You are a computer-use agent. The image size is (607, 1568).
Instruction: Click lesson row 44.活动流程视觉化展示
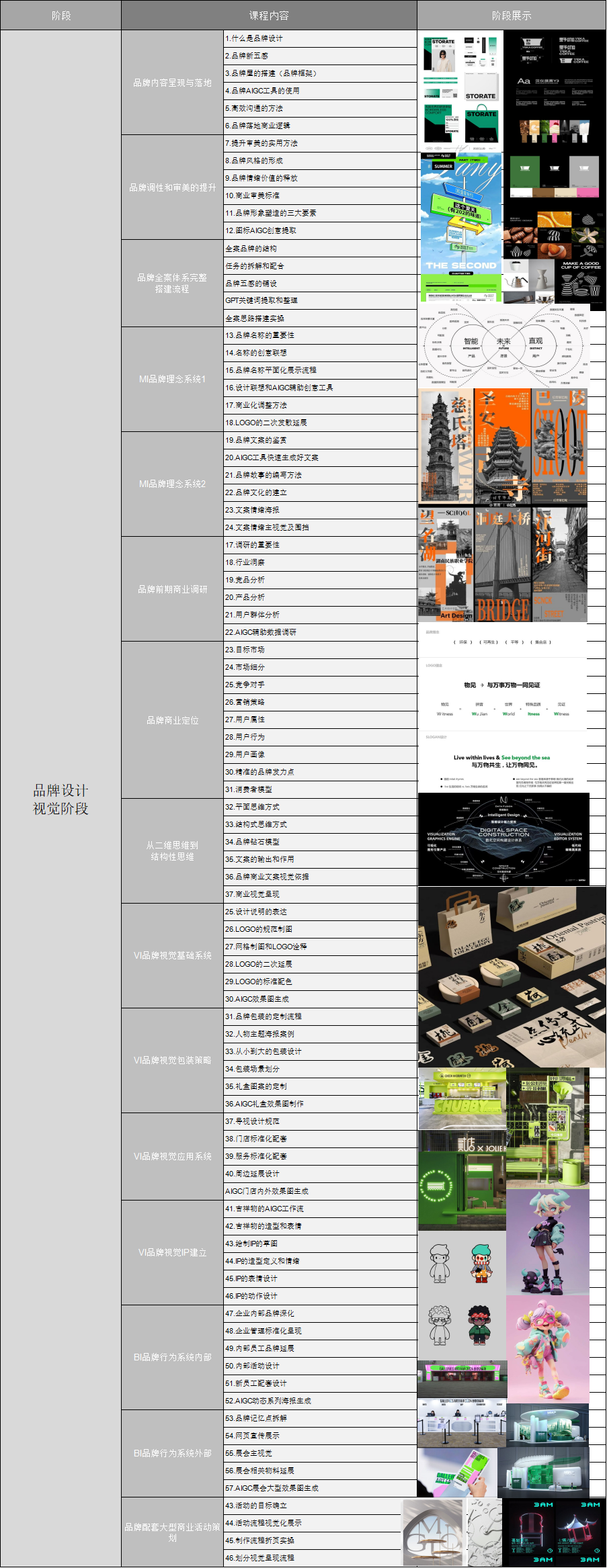click(x=320, y=1523)
